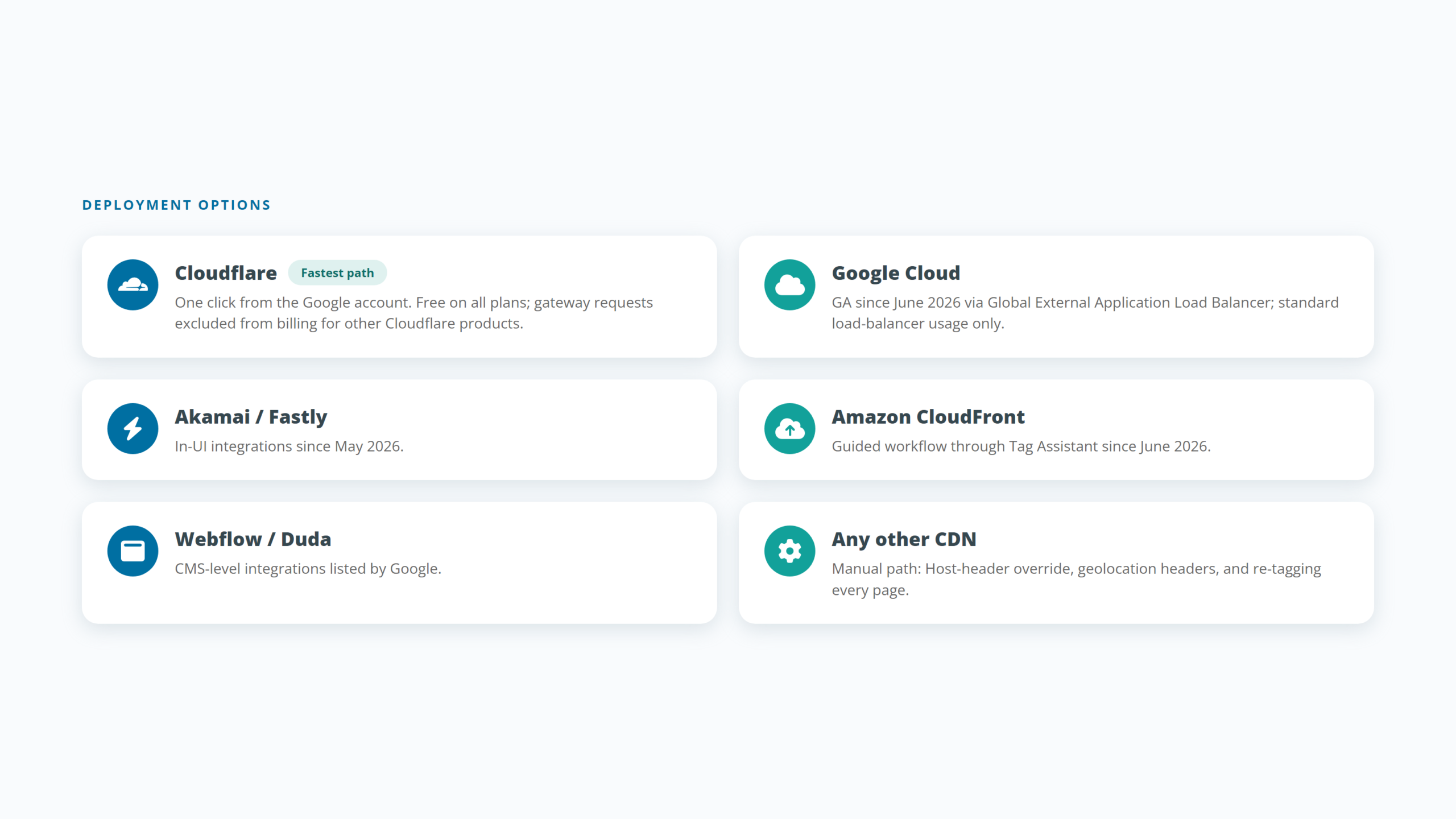Open the Cloudflare card heading

226,273
